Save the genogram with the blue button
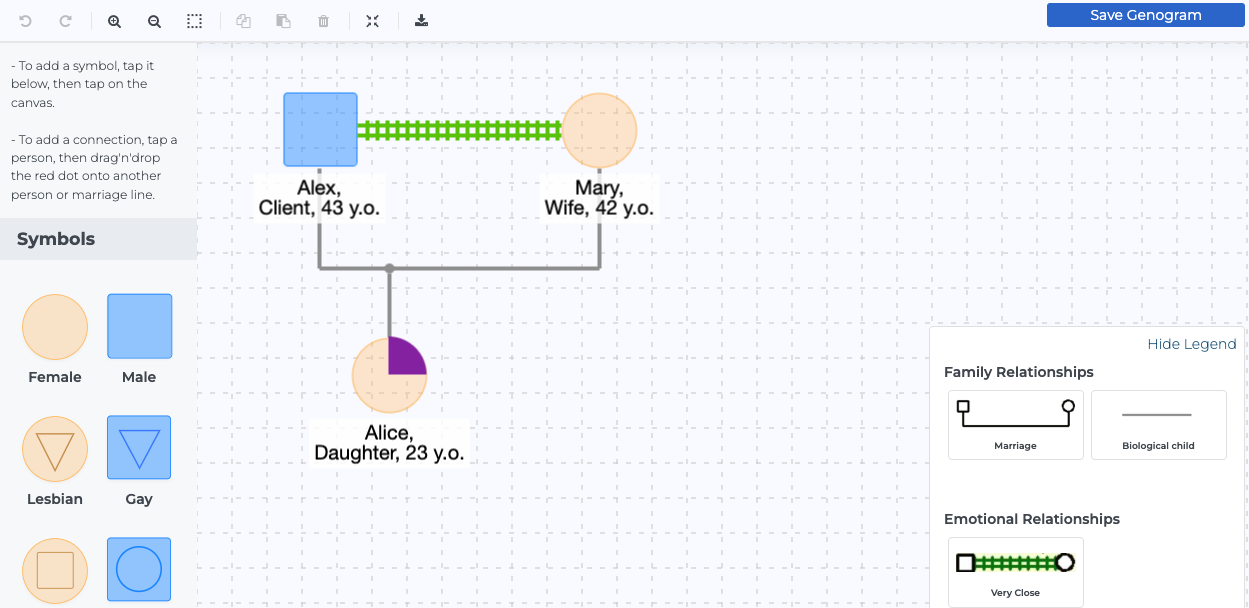This screenshot has width=1249, height=608. [1145, 15]
